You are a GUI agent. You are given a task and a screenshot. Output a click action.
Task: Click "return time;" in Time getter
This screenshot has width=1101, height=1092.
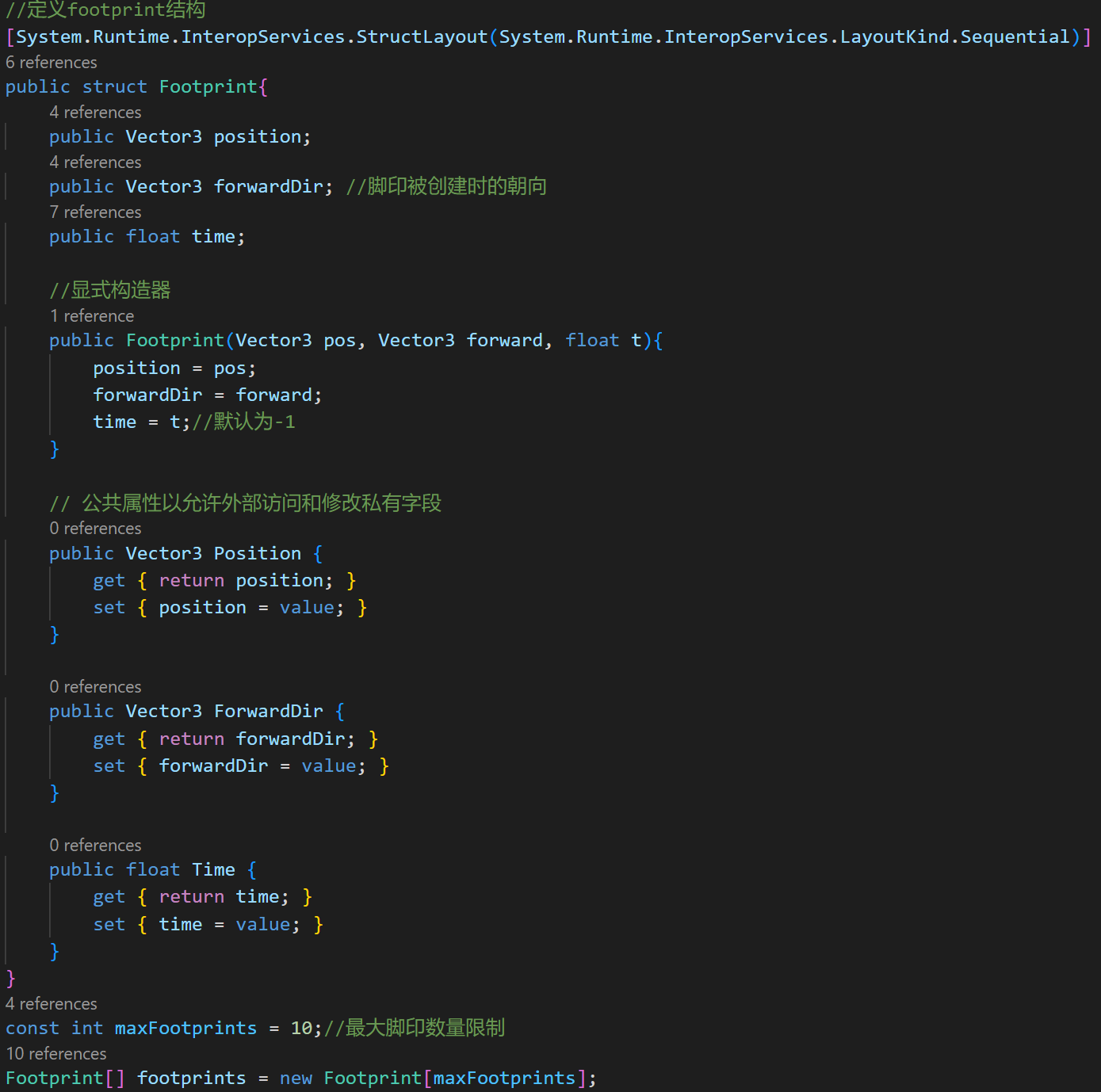coord(224,896)
